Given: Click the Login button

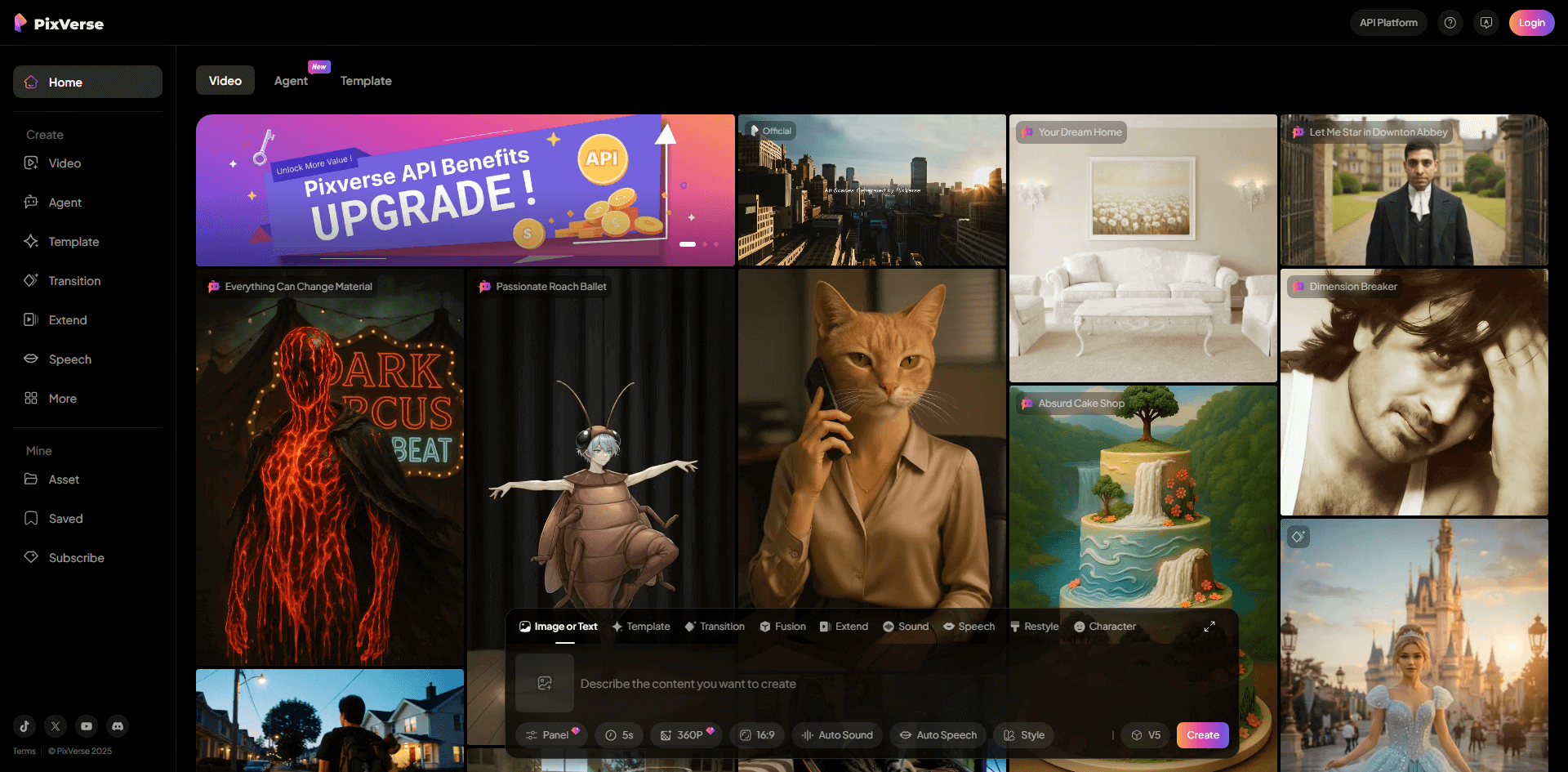Looking at the screenshot, I should tap(1531, 23).
